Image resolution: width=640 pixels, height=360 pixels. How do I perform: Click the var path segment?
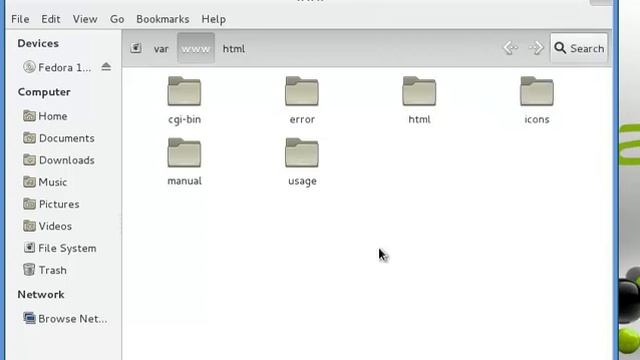coord(161,49)
